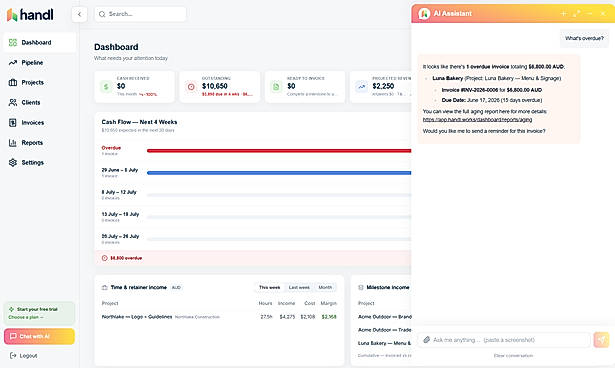Focus the Search input field
Viewport: 615px width, 368px height.
(x=140, y=14)
